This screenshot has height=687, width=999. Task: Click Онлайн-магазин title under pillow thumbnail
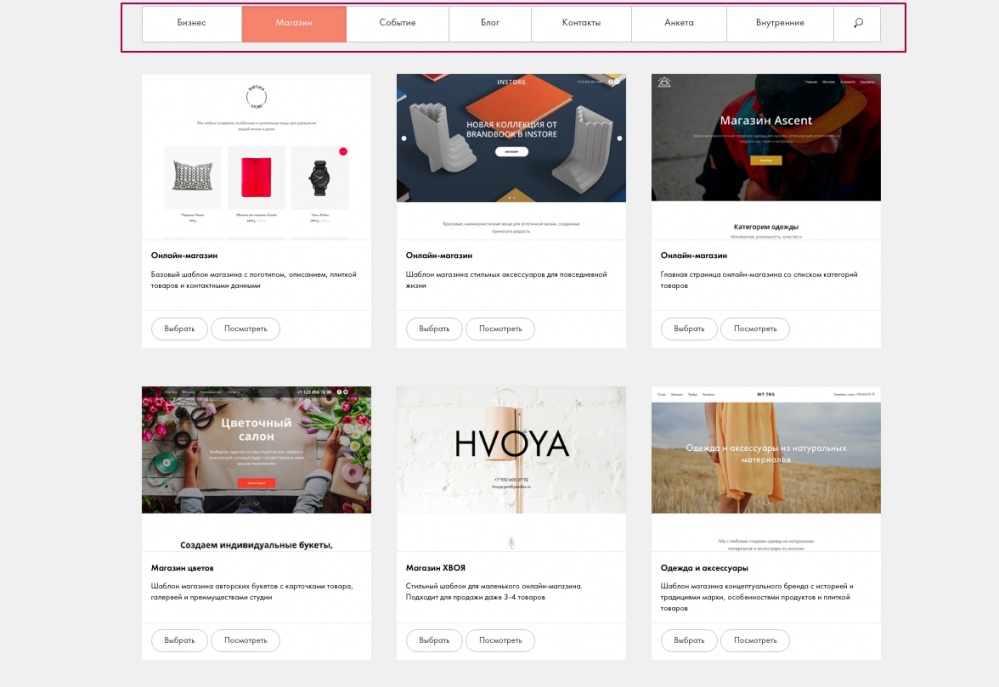184,256
